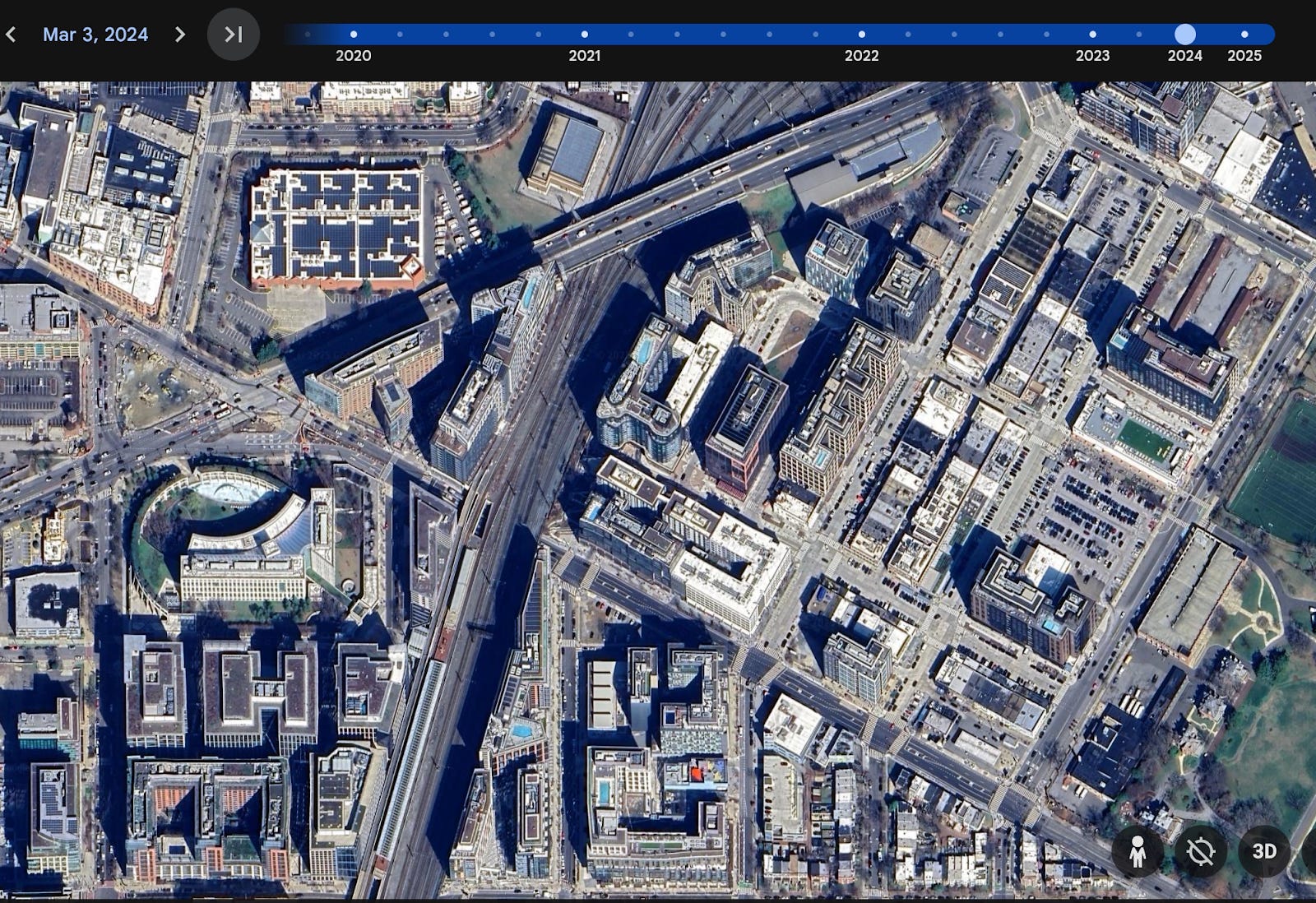Select the 2025 timeline dot

point(1244,35)
